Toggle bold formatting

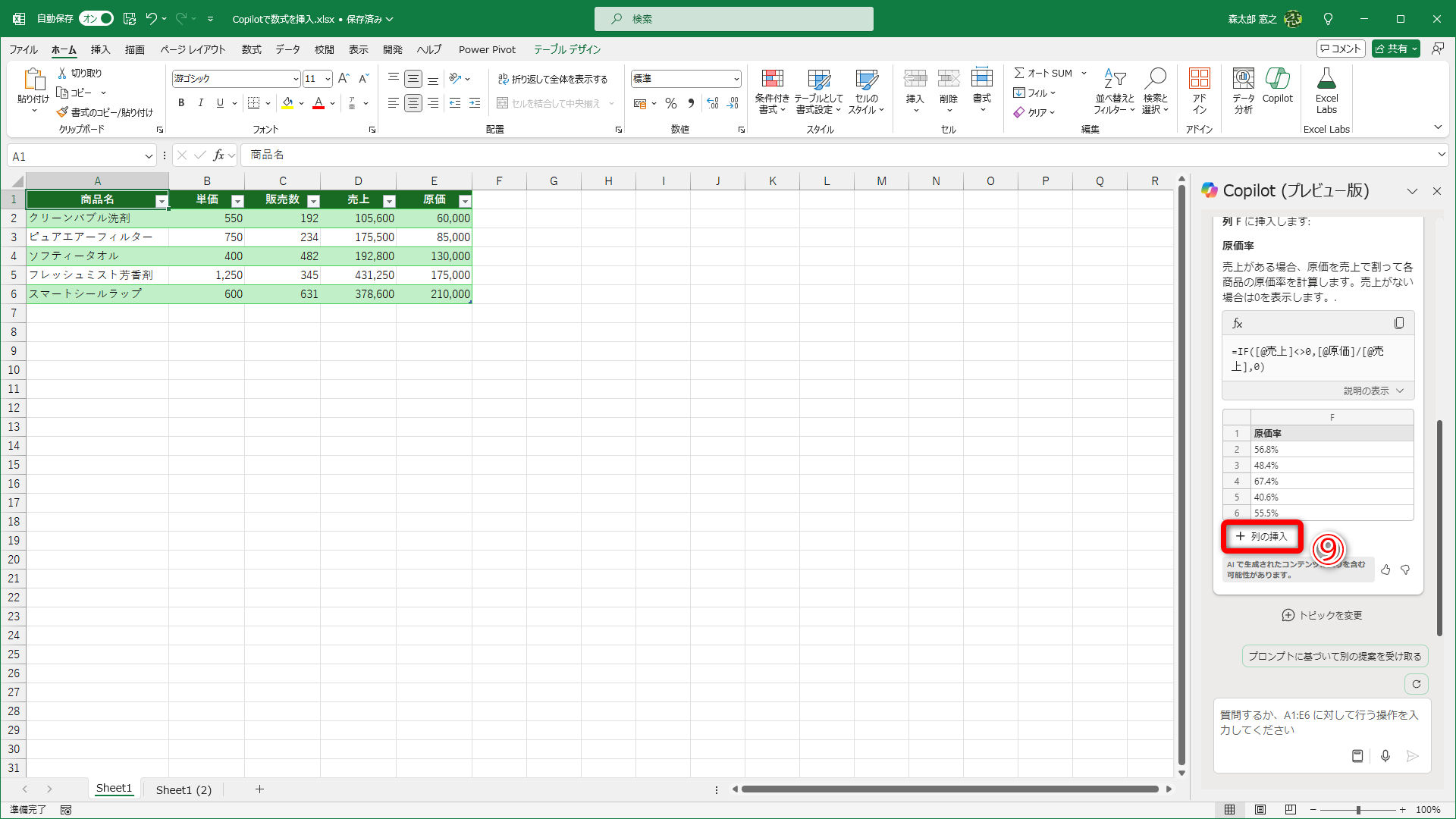[180, 103]
